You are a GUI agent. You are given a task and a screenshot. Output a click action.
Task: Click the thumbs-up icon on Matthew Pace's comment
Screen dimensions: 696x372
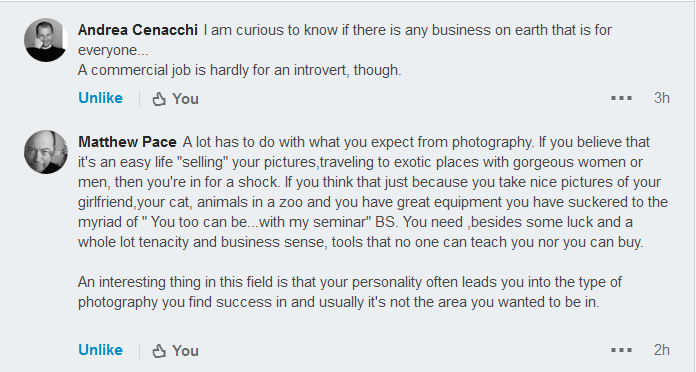click(159, 351)
